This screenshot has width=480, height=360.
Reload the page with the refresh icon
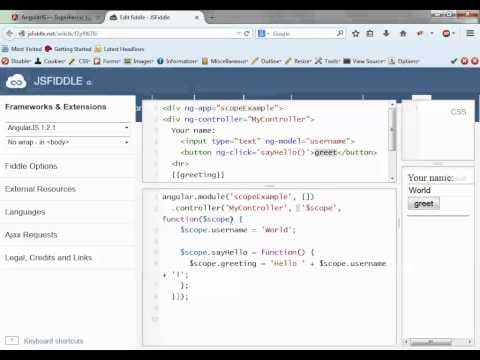click(247, 34)
